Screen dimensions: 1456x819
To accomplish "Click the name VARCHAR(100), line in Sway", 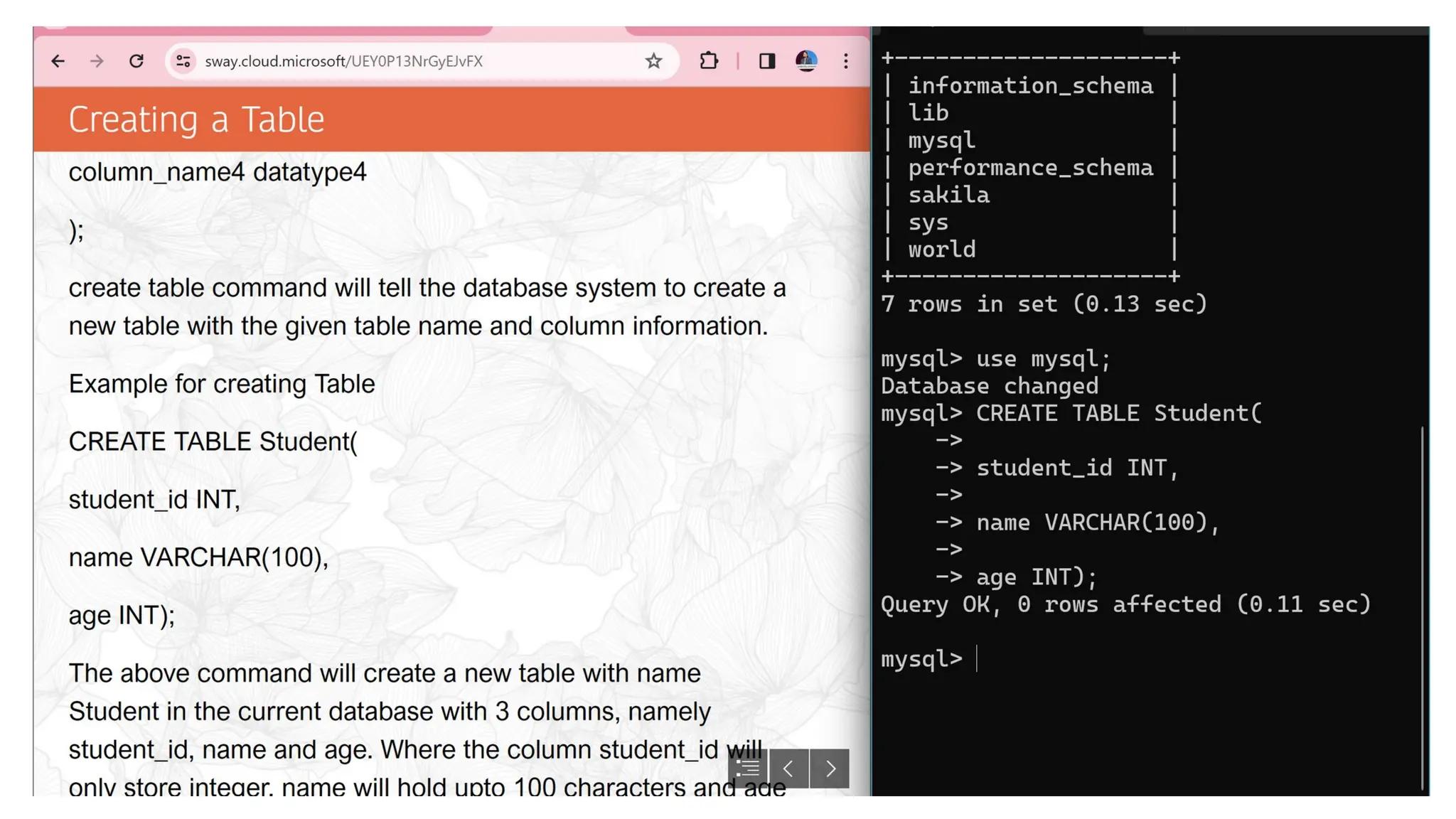I will click(198, 557).
